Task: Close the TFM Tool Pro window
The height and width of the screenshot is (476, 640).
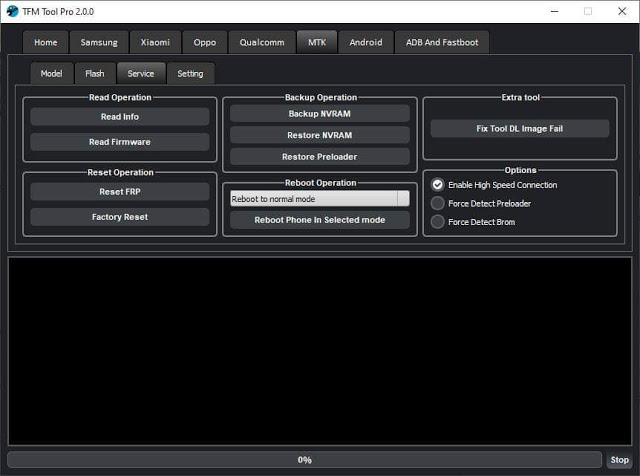Action: (x=622, y=11)
